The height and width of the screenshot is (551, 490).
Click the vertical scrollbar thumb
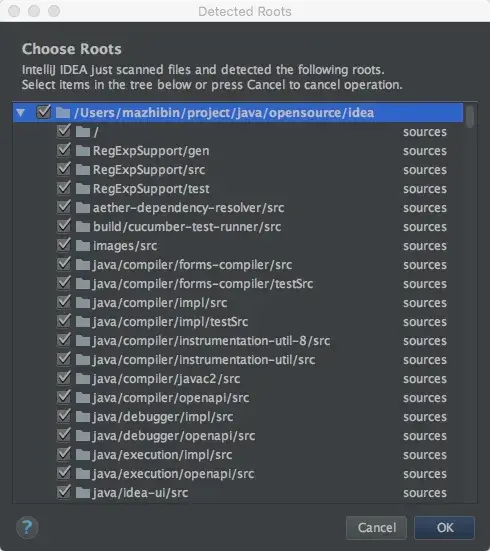pos(470,116)
